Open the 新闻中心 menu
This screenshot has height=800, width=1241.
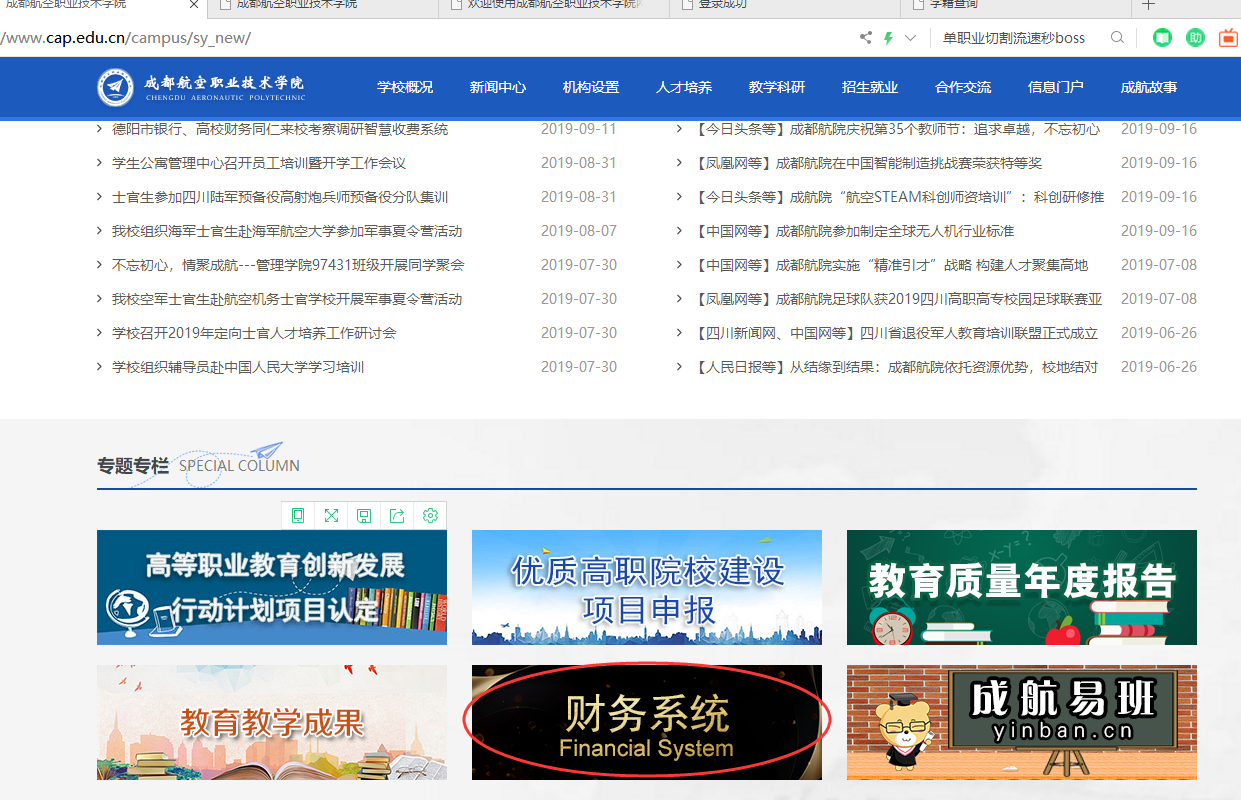pyautogui.click(x=498, y=87)
